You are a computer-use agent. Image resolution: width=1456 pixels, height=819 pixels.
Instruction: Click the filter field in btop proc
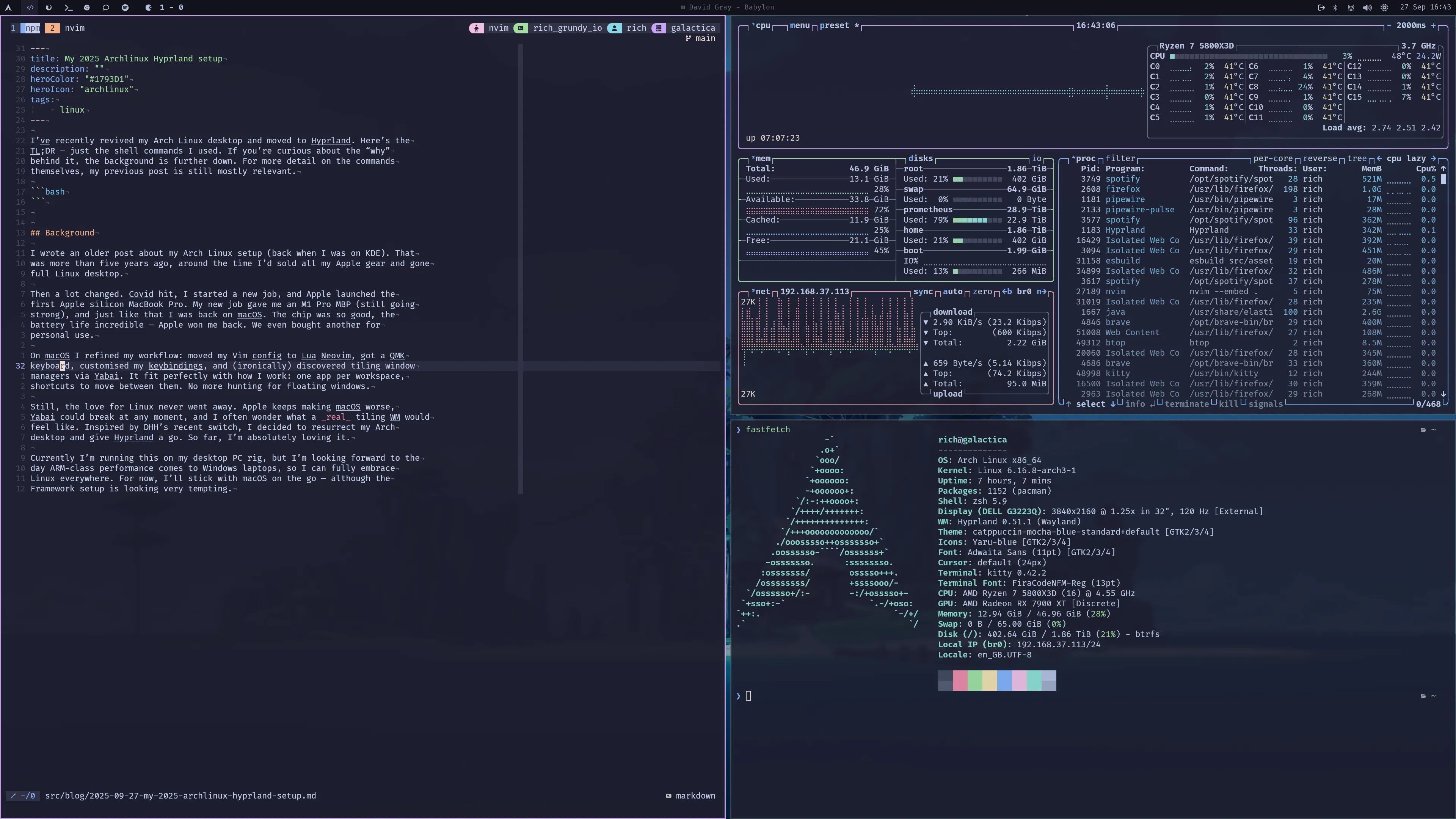tap(1120, 158)
